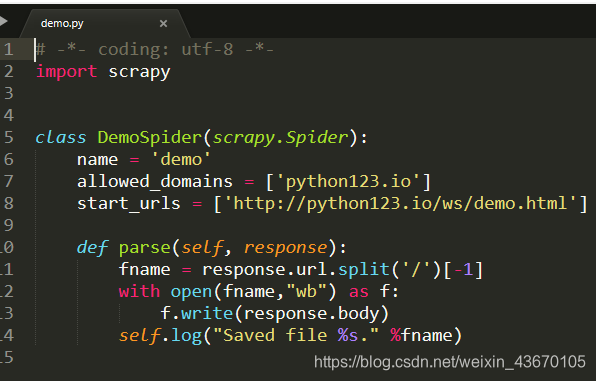Click the open function call
Viewport: 596px width, 381px height.
191,292
